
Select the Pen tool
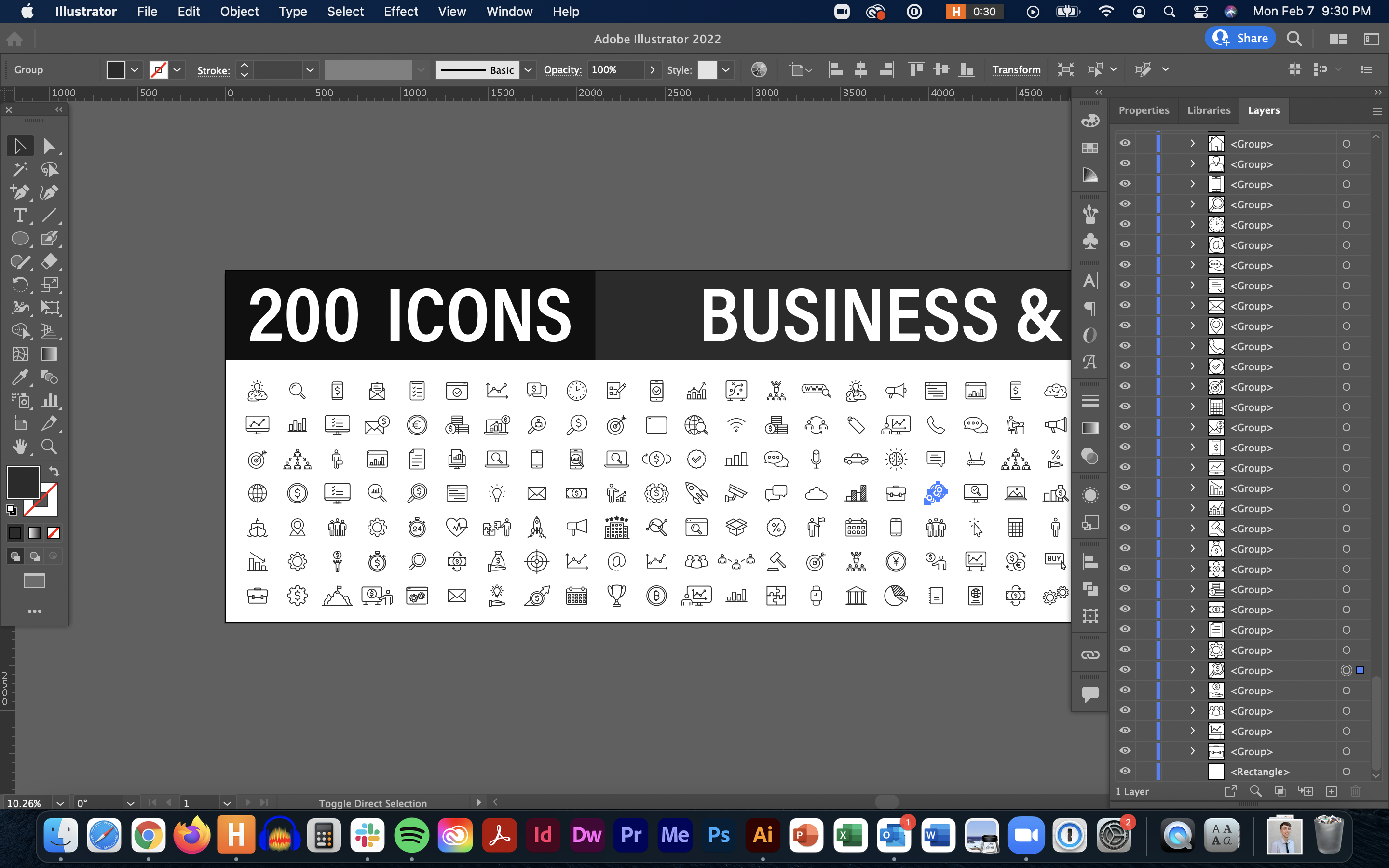click(x=21, y=192)
